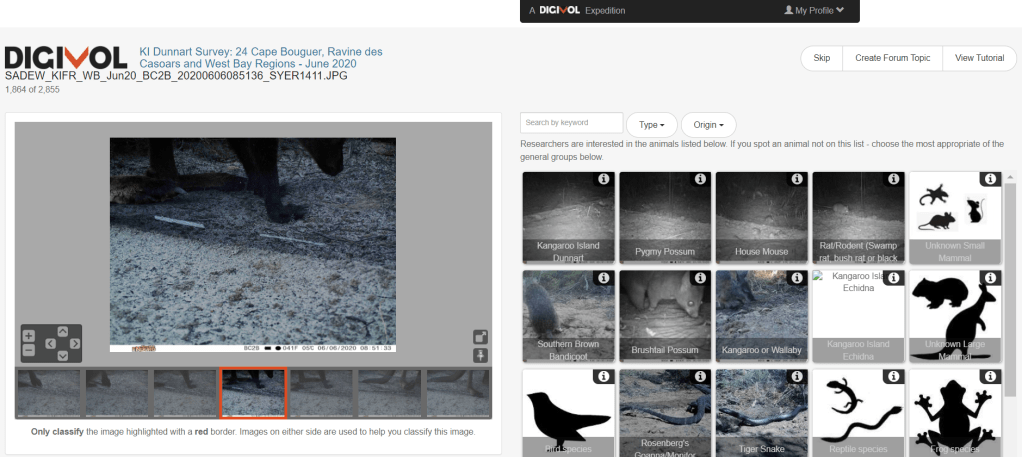This screenshot has height=457, width=1022.
Task: Show info for Brushtail Possum tile
Action: [700, 277]
